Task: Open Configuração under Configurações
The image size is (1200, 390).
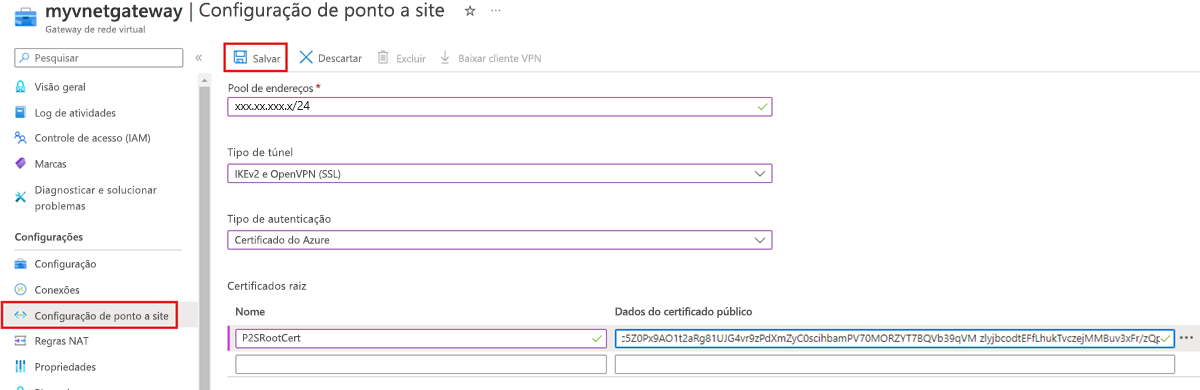Action: point(65,264)
